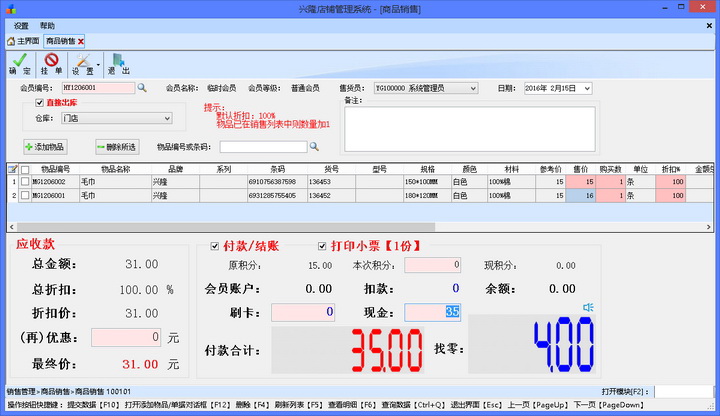Viewport: 720px width, 416px height.
Task: Toggle the 付款/结账 checkbox
Action: click(214, 246)
